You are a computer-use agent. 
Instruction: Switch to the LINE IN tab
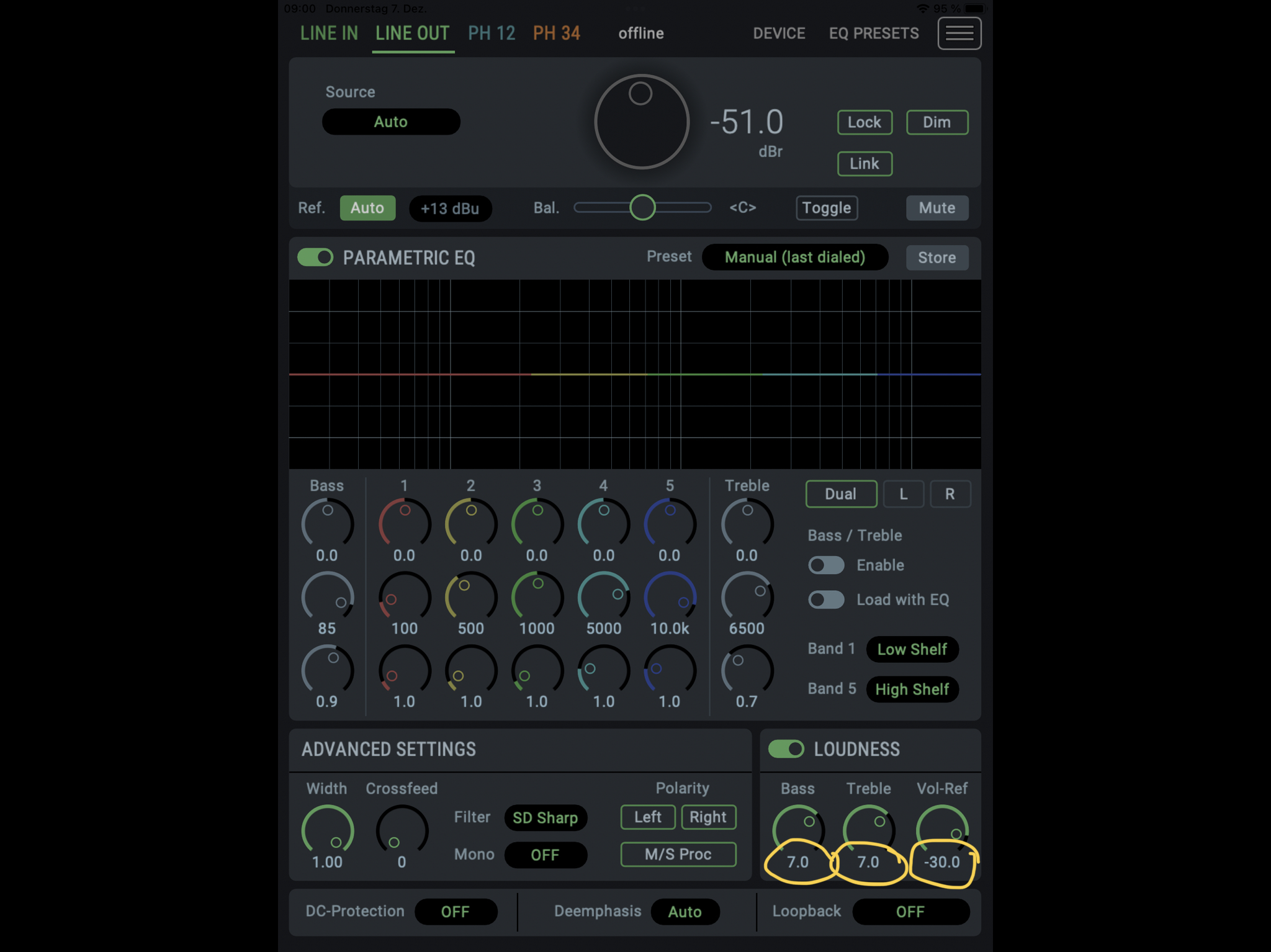(329, 33)
